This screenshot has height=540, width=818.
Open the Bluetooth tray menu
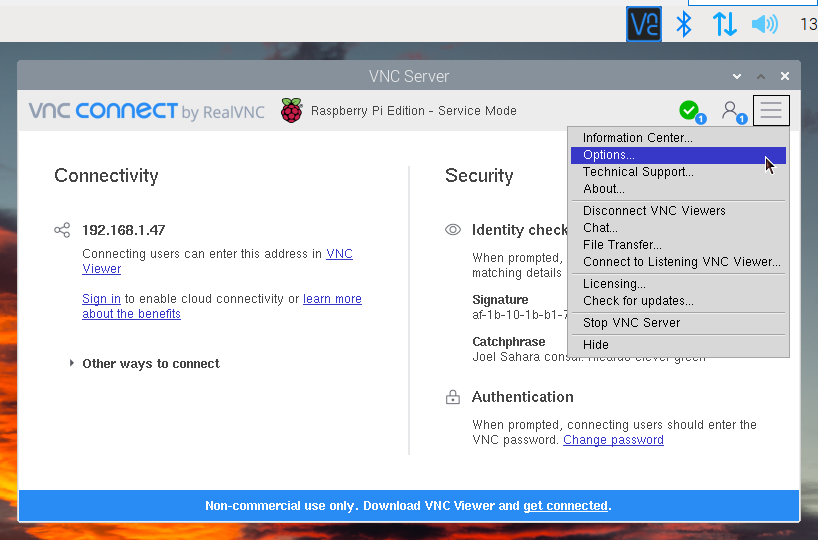[684, 24]
